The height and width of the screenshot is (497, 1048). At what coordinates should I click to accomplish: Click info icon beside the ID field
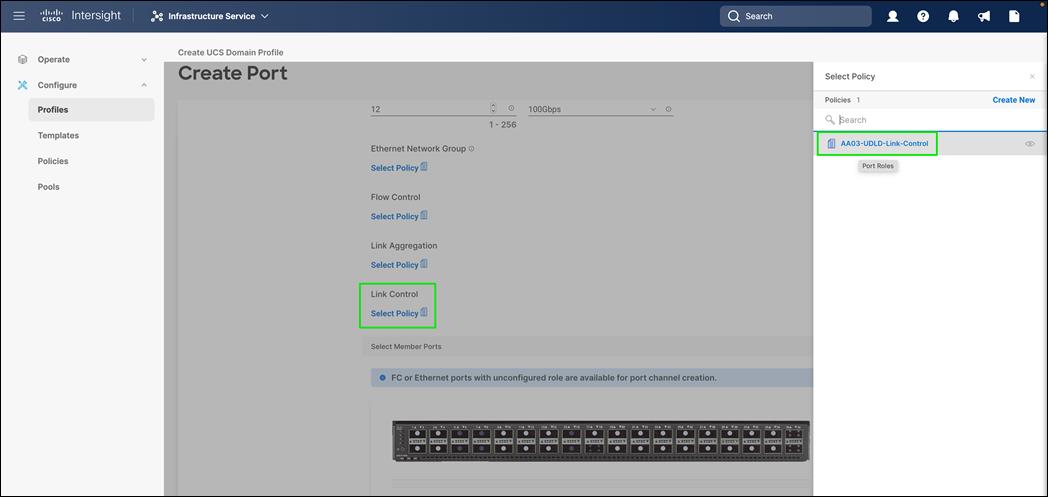(x=511, y=108)
